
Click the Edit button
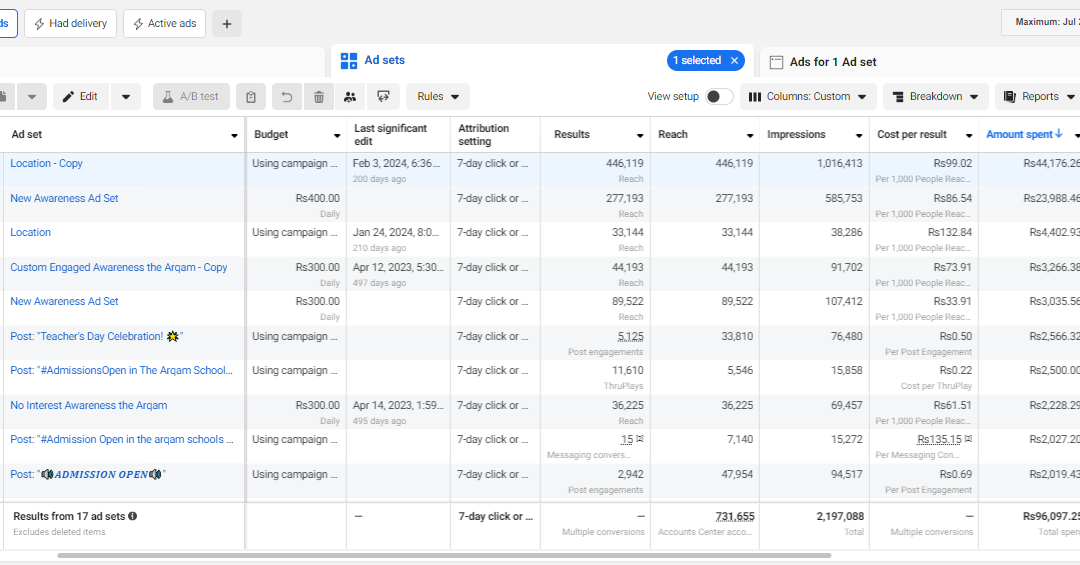80,96
